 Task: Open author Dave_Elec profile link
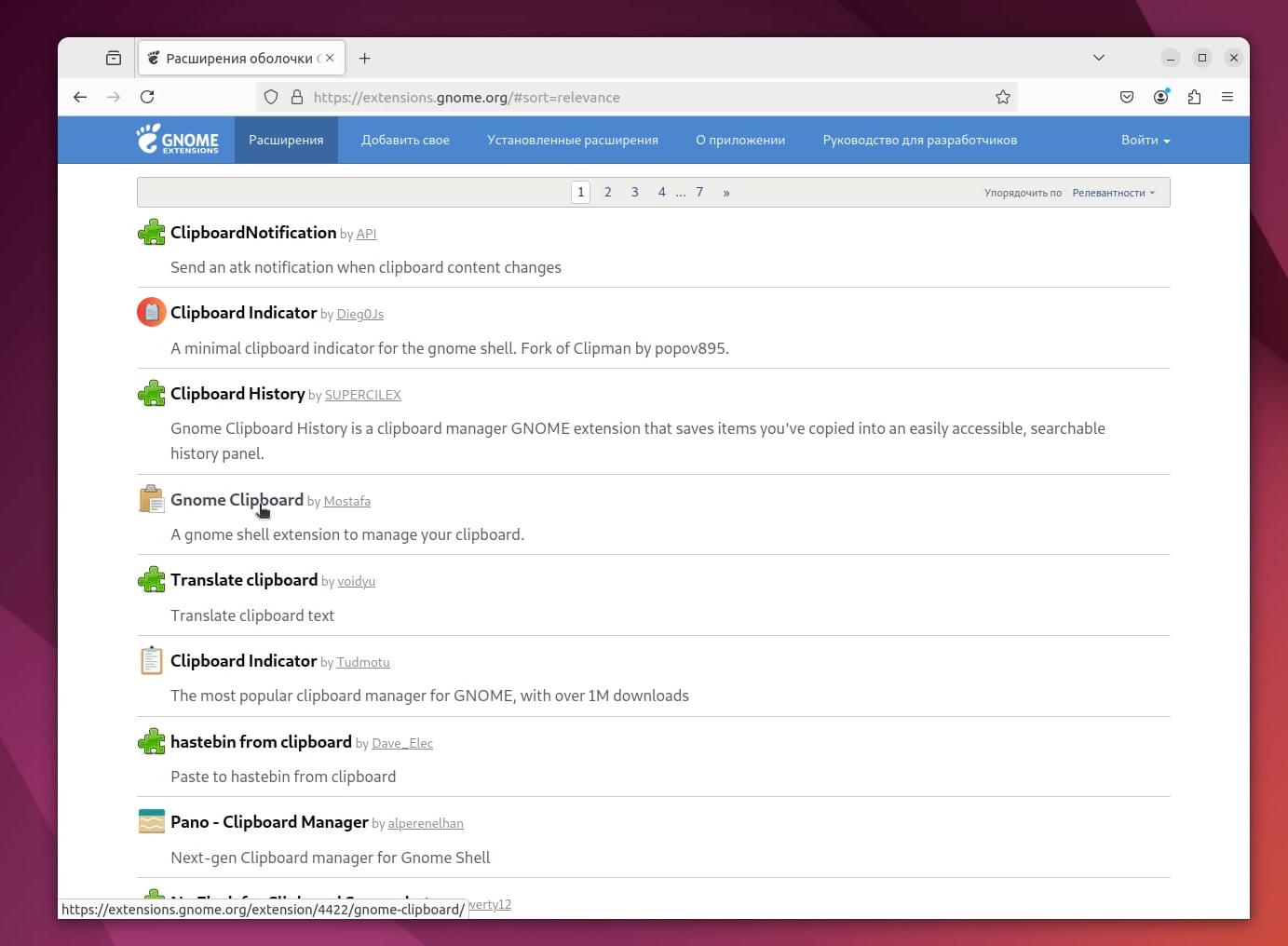[x=402, y=743]
